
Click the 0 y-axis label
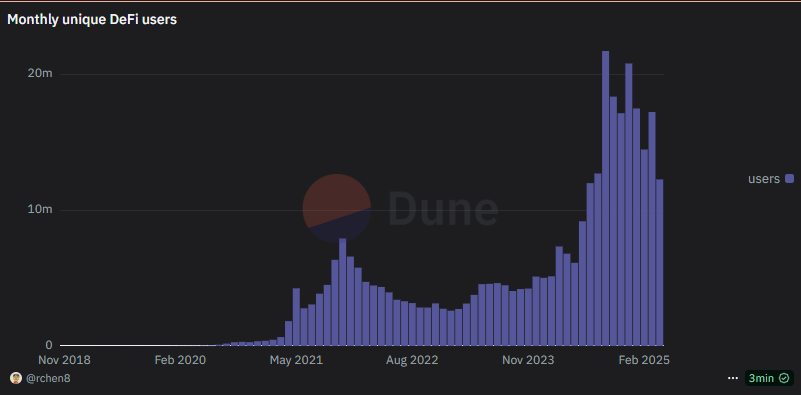click(49, 345)
